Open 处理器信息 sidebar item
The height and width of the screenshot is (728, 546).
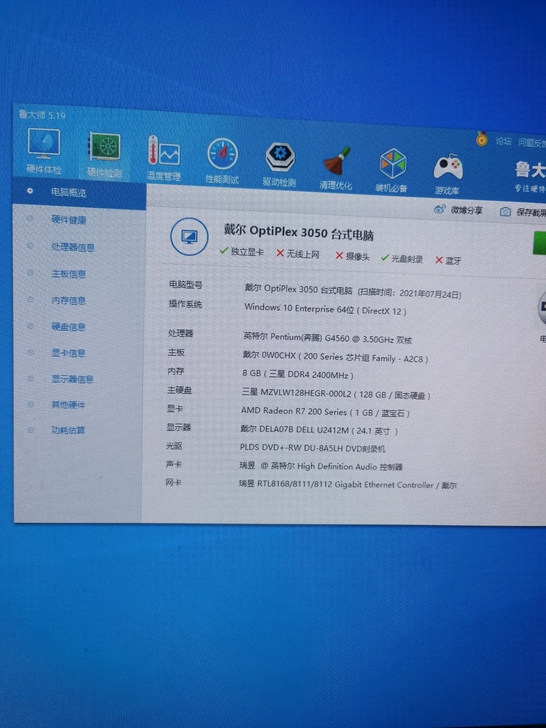(73, 247)
